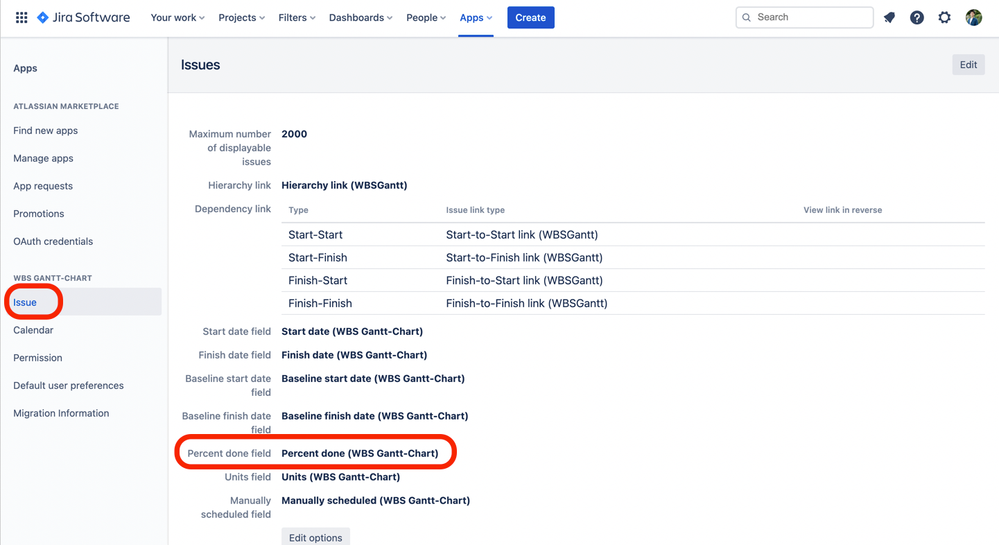Click the Apps sidebar heading
Screen dimensions: 999x545
[x=25, y=68]
